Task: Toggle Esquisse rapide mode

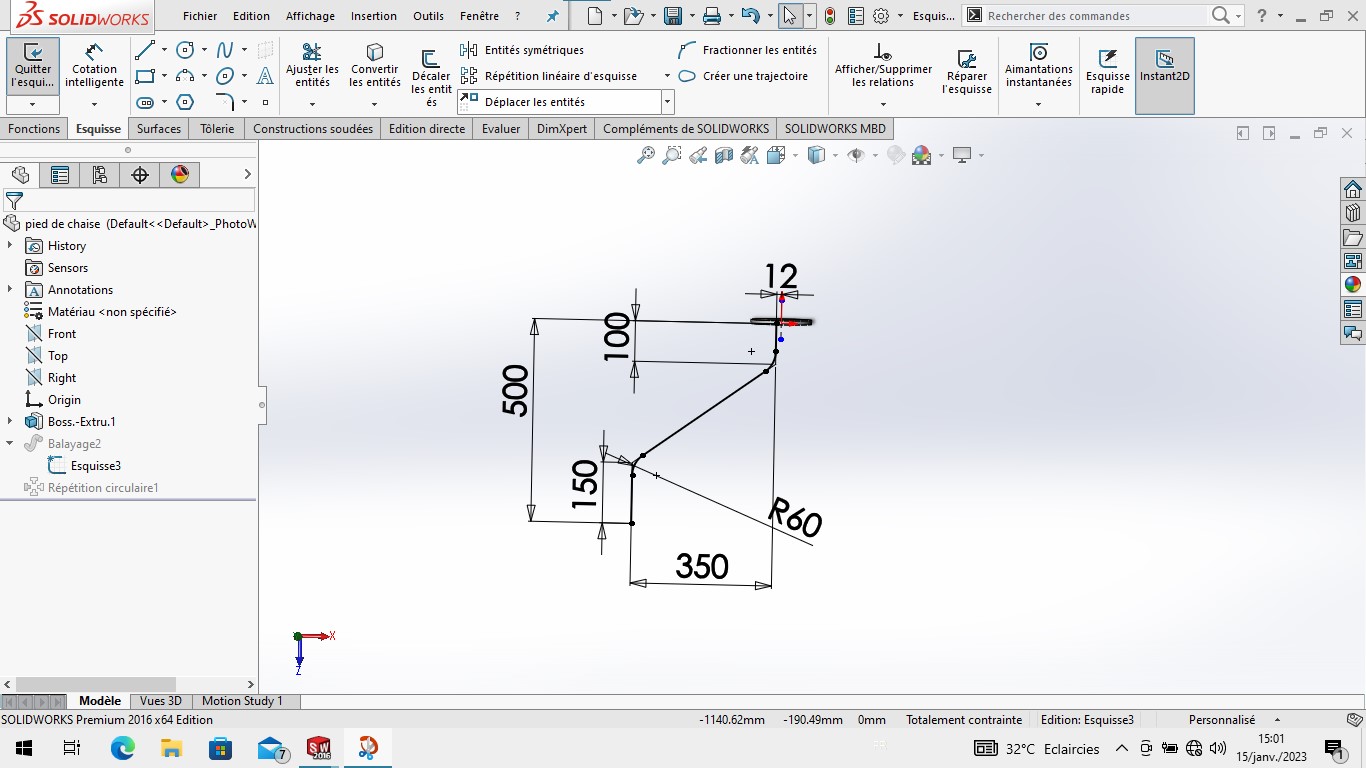Action: click(1107, 72)
